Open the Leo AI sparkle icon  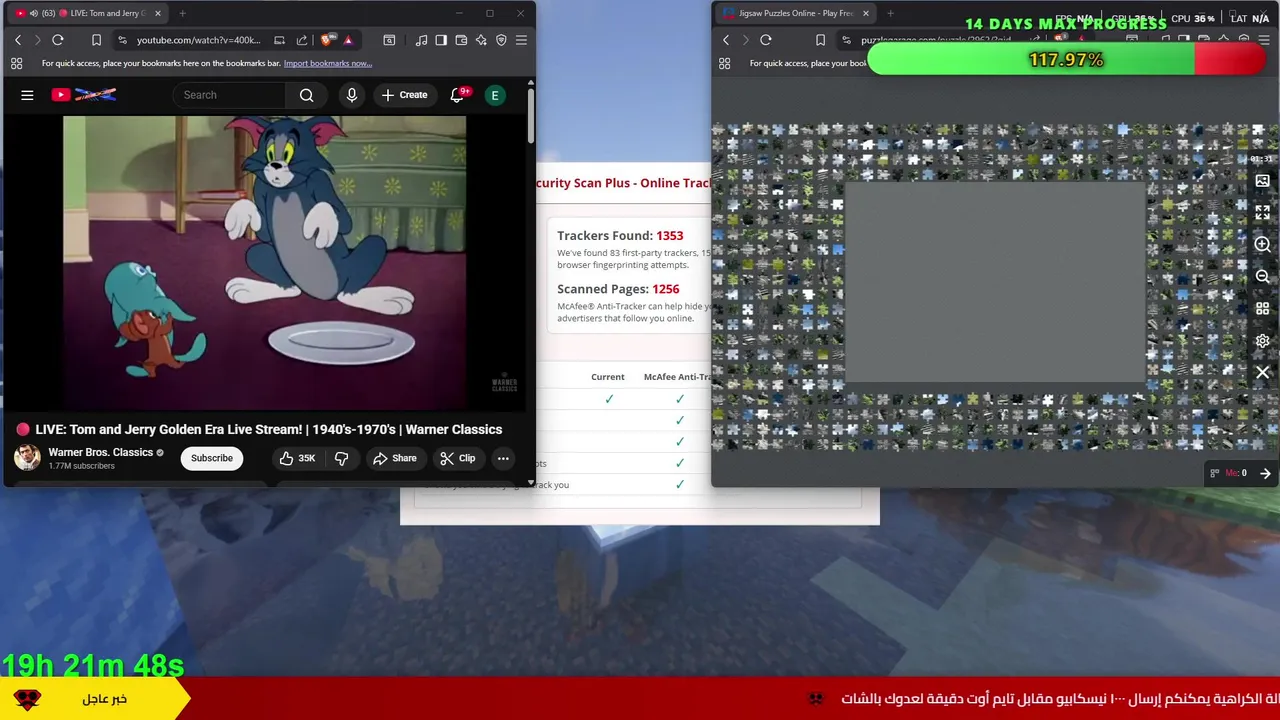[481, 40]
